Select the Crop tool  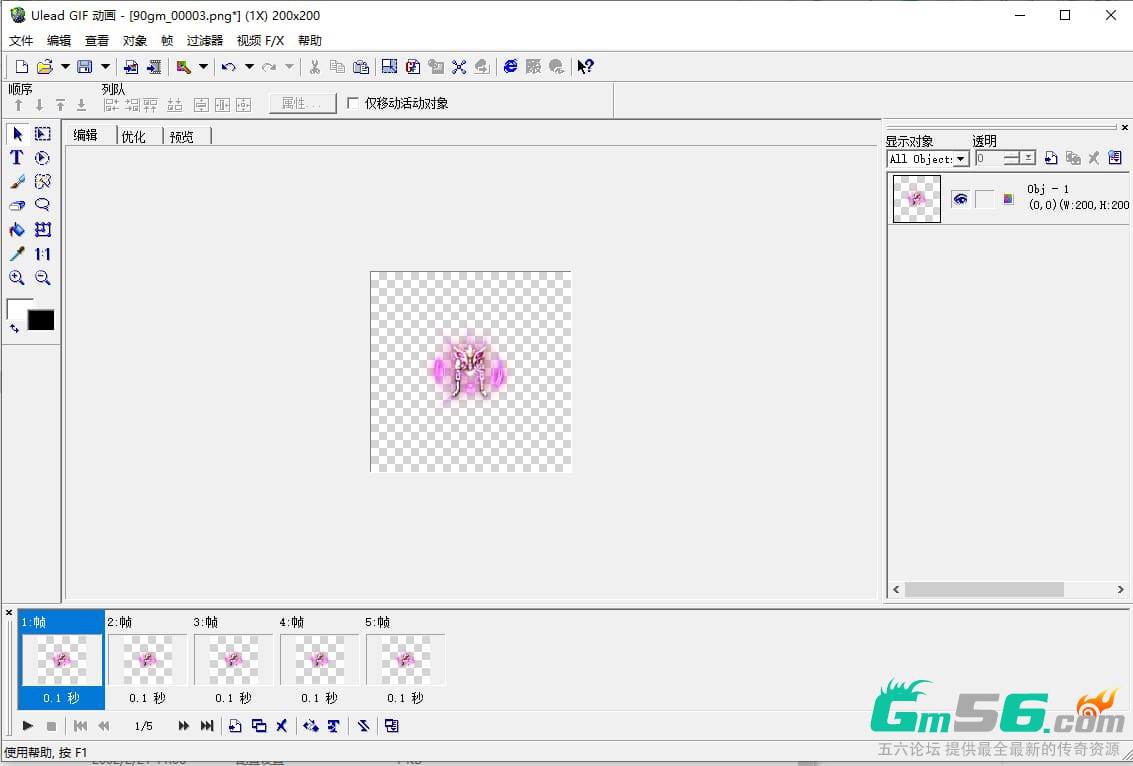click(42, 230)
